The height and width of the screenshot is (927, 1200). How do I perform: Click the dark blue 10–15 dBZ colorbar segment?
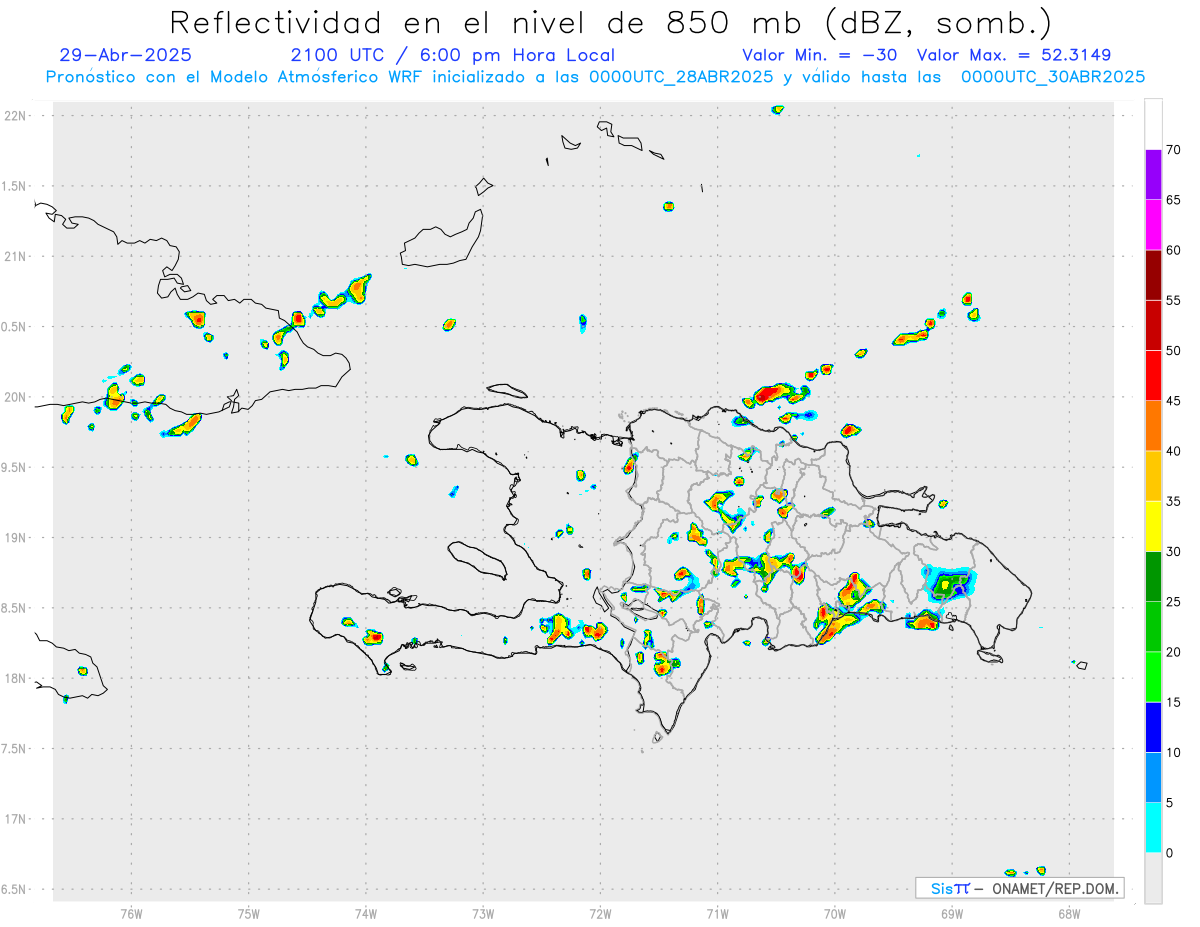1153,727
